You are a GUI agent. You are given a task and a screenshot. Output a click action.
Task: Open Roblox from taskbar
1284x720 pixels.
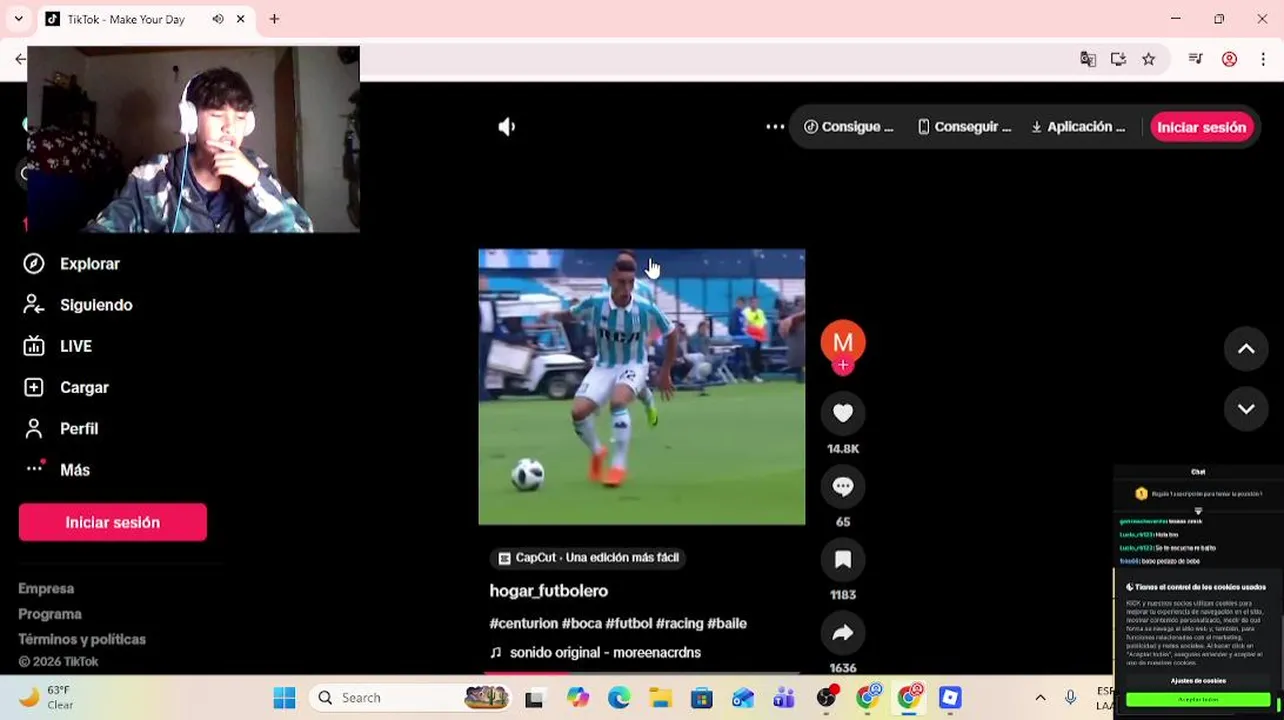tap(950, 698)
